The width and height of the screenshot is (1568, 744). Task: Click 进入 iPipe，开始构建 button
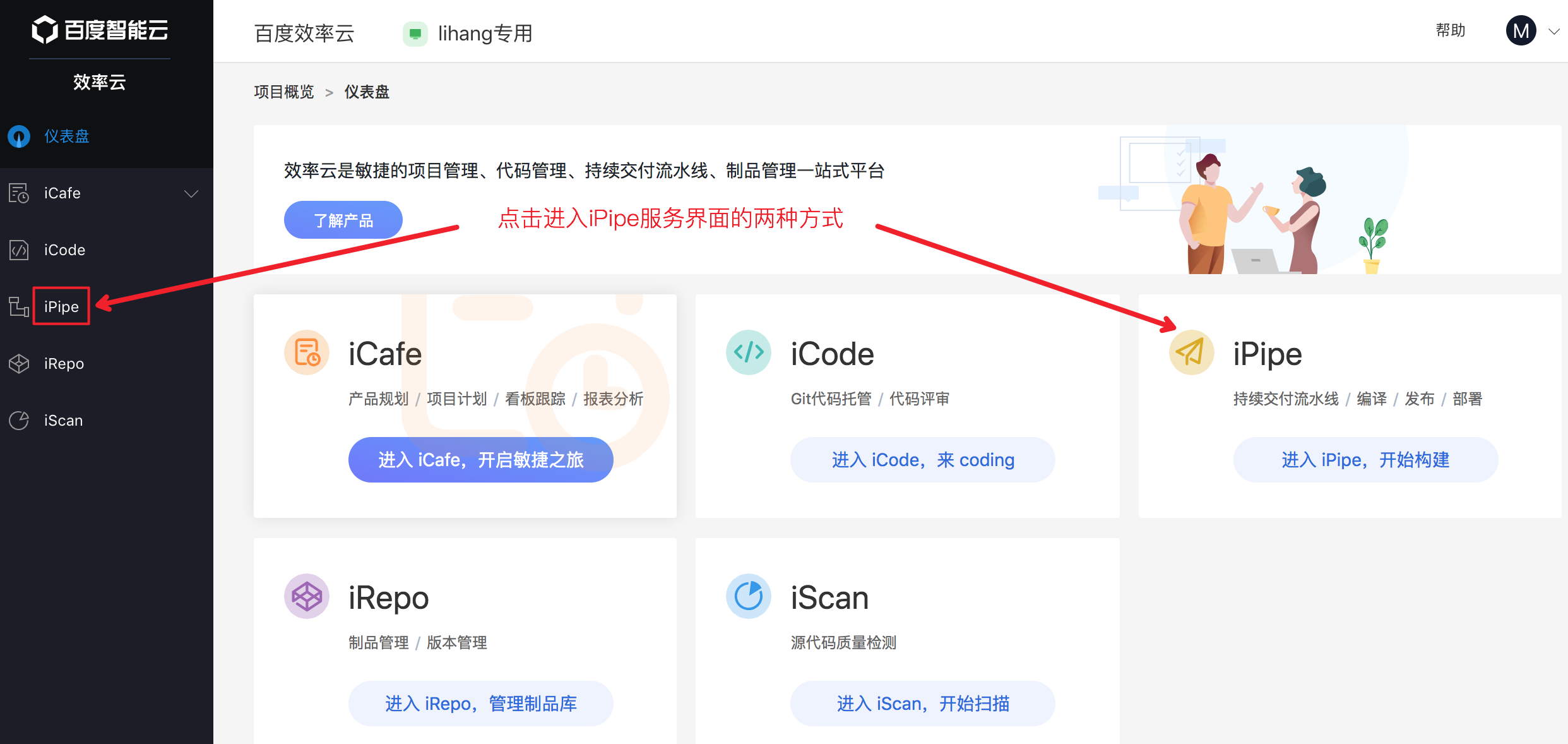[1366, 460]
